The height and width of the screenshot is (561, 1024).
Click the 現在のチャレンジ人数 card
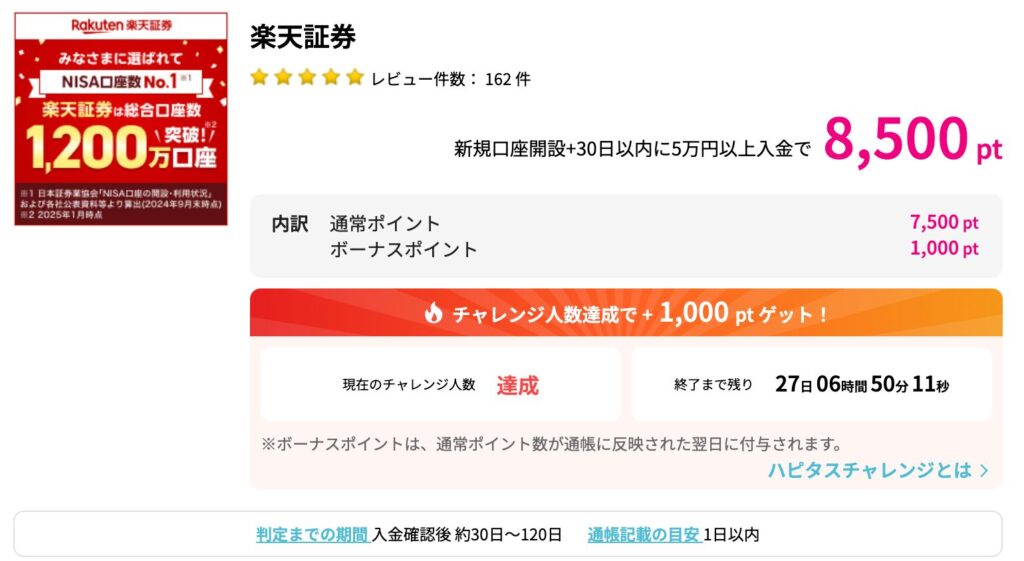[441, 384]
